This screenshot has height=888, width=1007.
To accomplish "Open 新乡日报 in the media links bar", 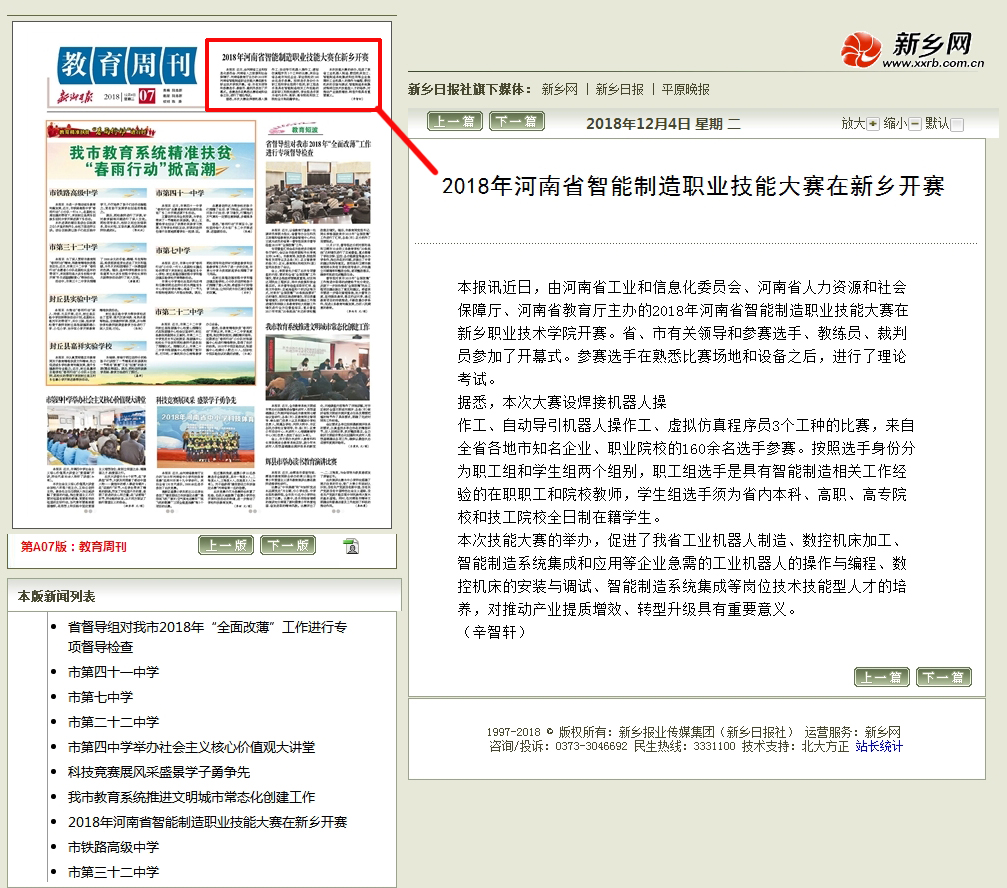I will (x=620, y=89).
